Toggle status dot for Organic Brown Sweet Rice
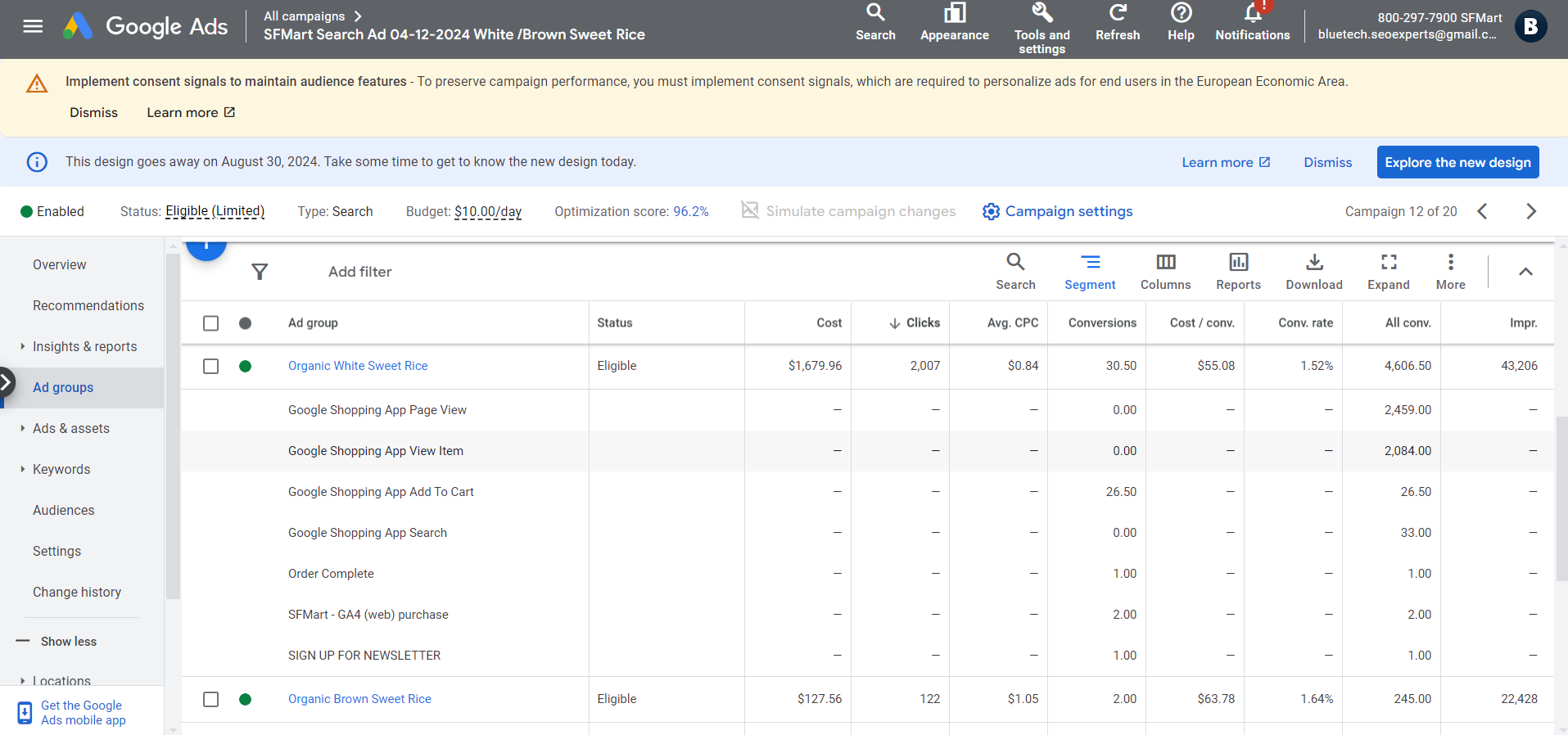The width and height of the screenshot is (1568, 735). (x=245, y=699)
